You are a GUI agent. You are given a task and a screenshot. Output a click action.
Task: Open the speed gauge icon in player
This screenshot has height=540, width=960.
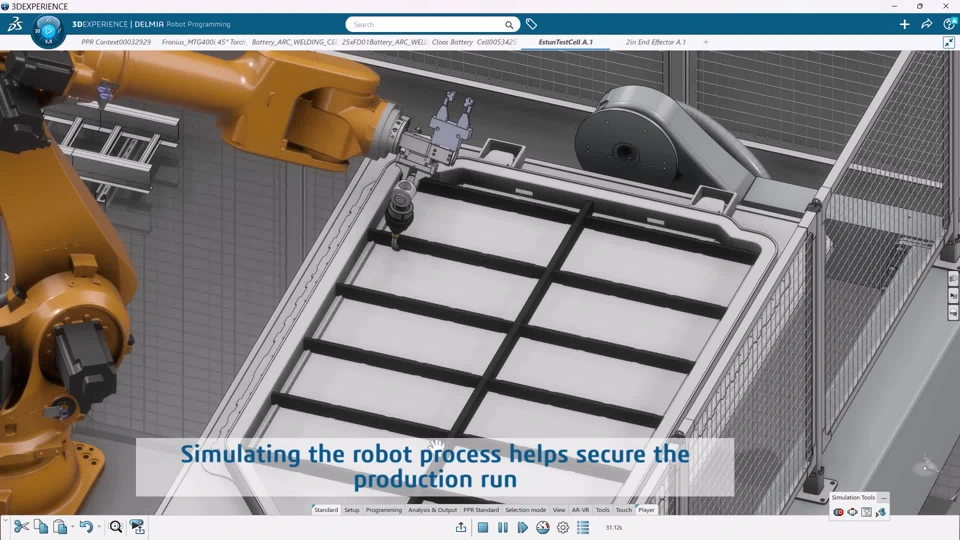tap(542, 527)
